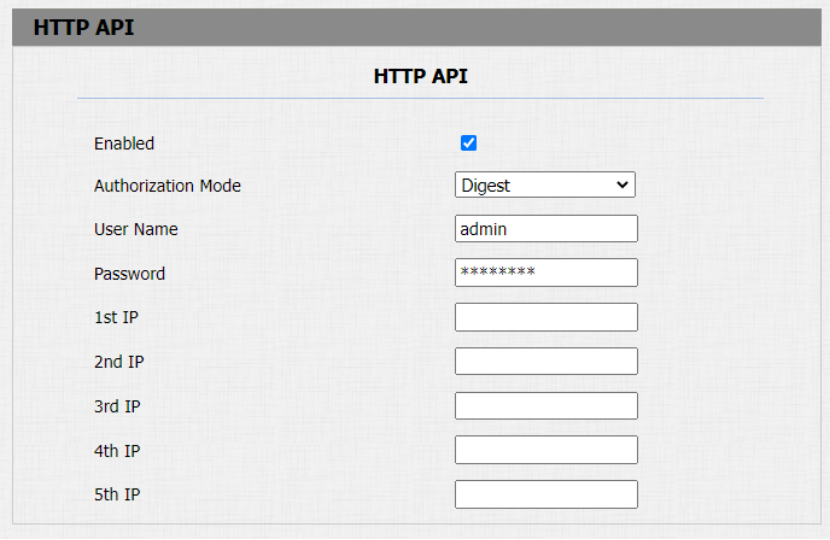This screenshot has width=830, height=540.
Task: Click the centered HTTP API section heading
Action: [421, 76]
